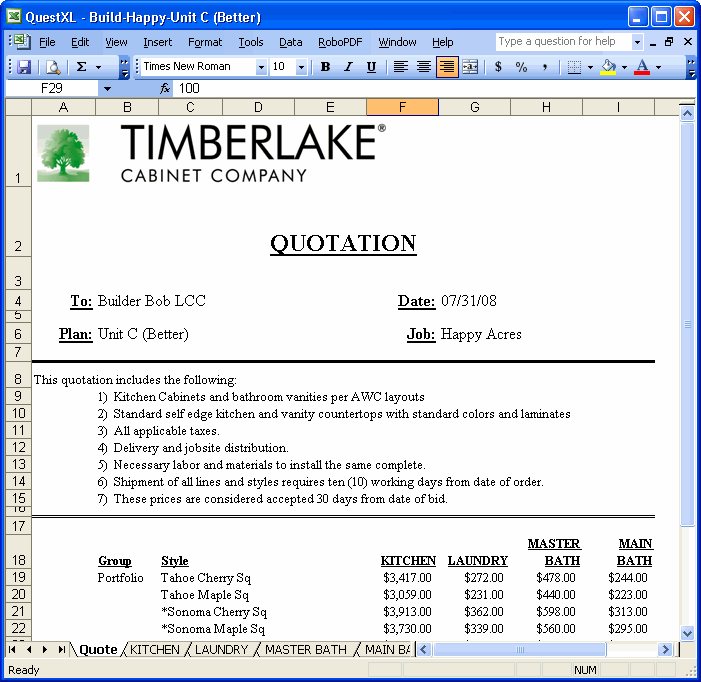Apply Percent style
This screenshot has width=701, height=682.
pos(521,67)
